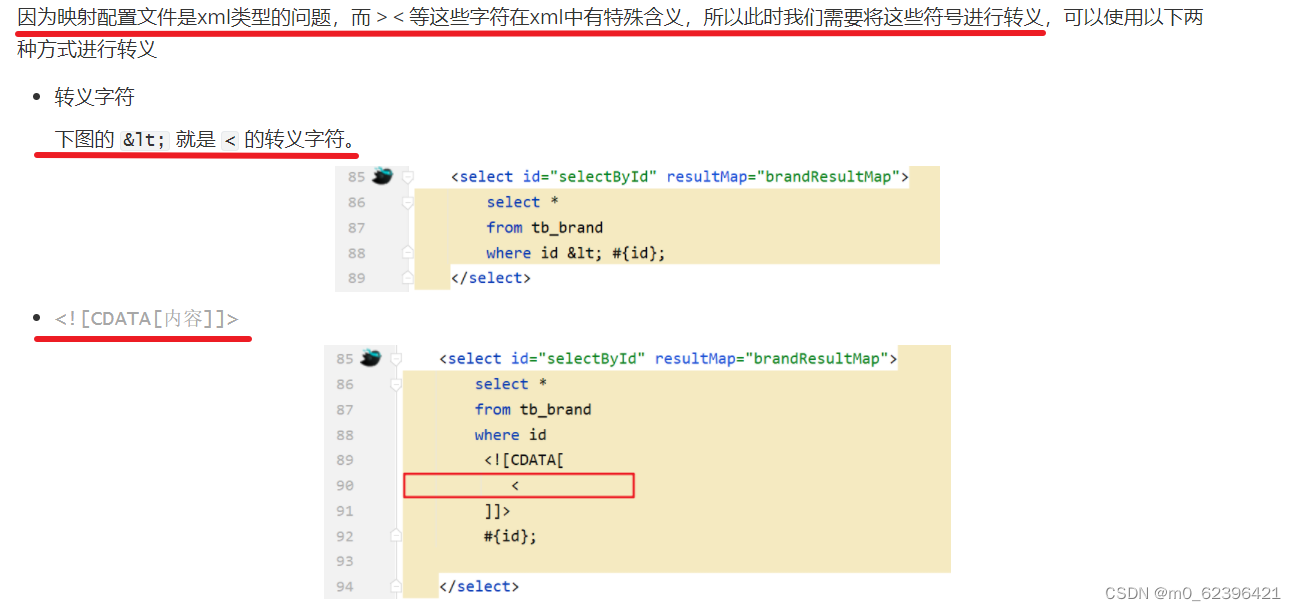This screenshot has height=611, width=1296.
Task: Click the inline code '<' before '的转义字符'
Action: (x=230, y=140)
